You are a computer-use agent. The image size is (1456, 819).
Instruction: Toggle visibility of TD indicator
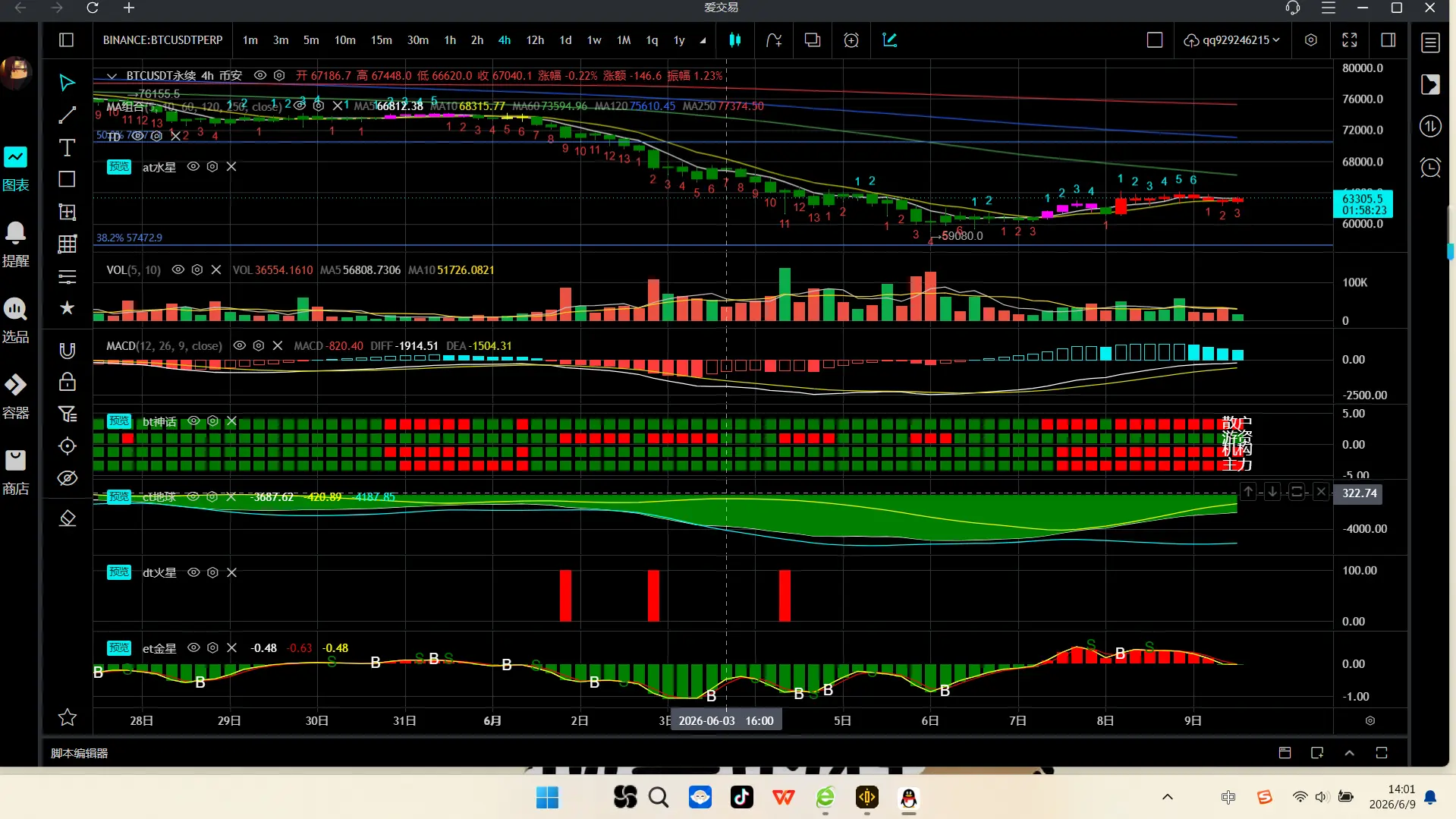pos(137,136)
